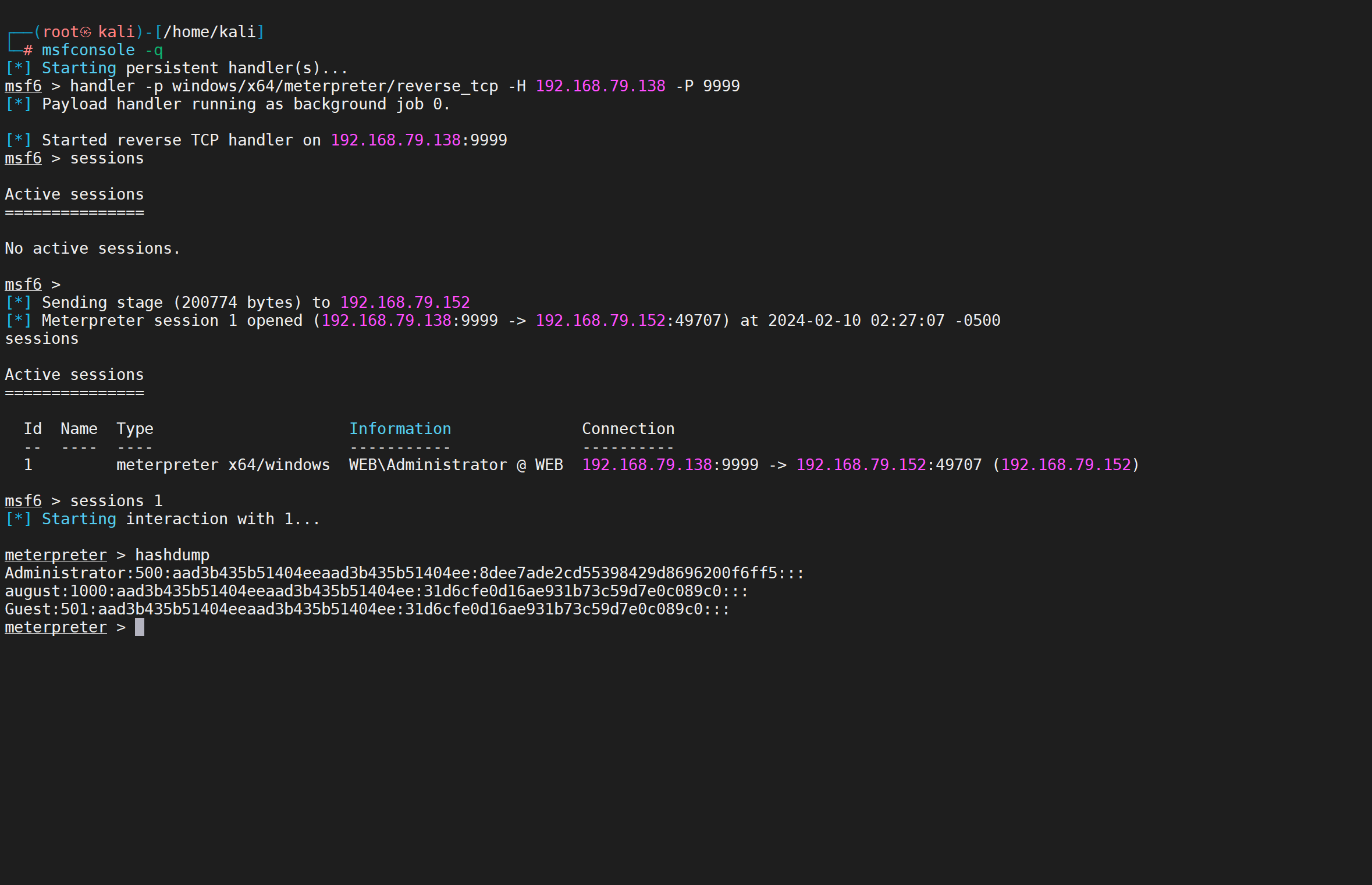Viewport: 1372px width, 885px height.
Task: Click the 'Starting interaction with 1...' line
Action: [x=180, y=519]
